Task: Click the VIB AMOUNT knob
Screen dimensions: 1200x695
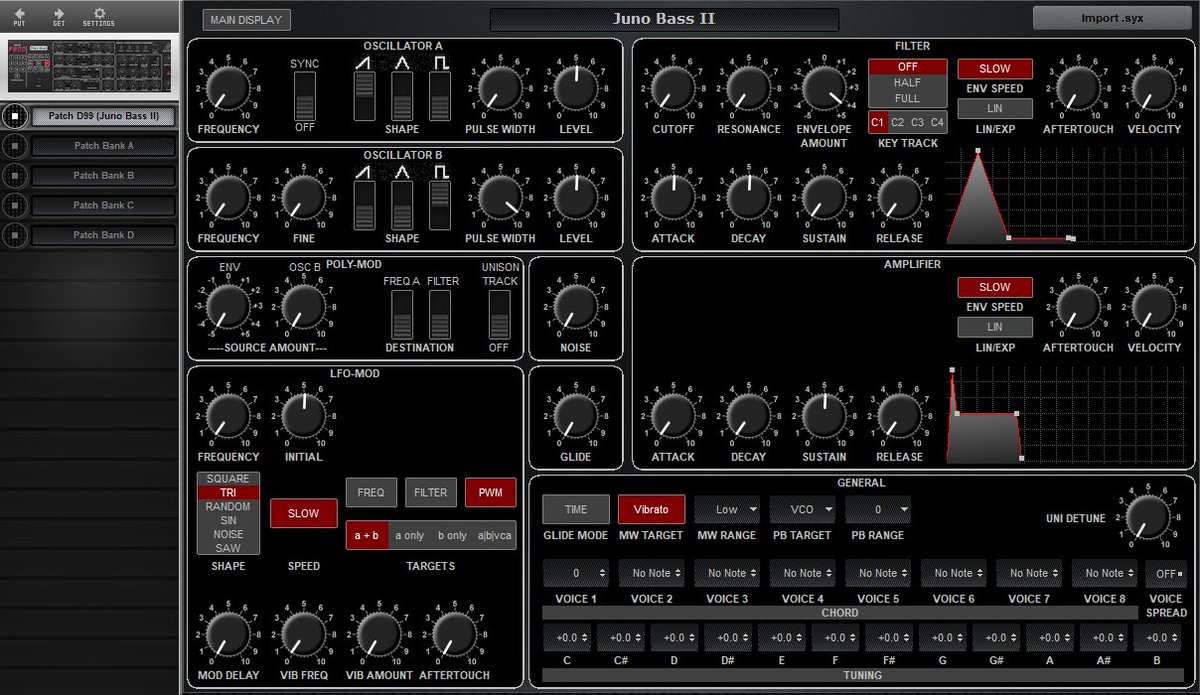Action: [379, 633]
